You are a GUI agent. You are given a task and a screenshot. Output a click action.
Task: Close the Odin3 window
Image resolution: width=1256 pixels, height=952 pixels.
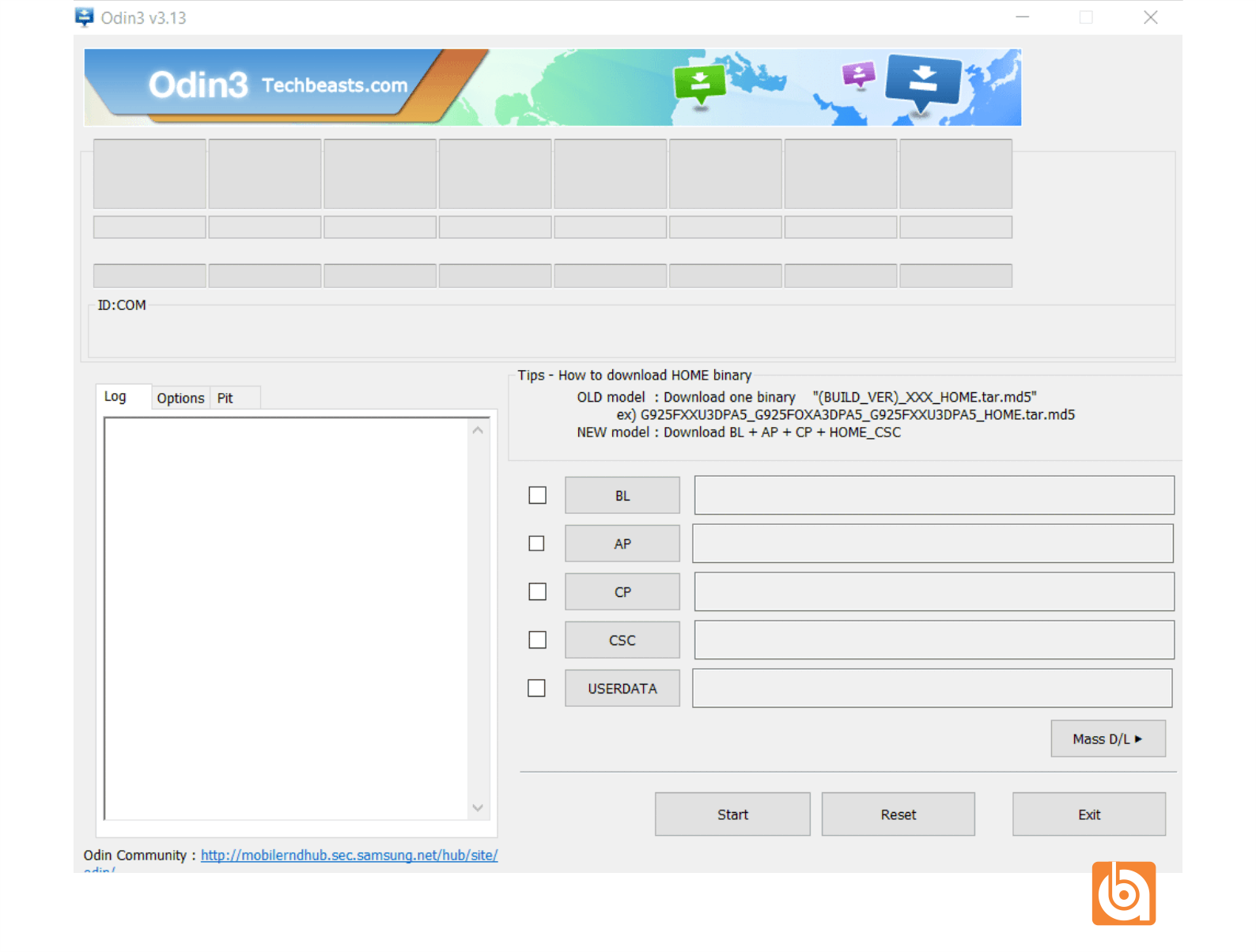(1150, 17)
